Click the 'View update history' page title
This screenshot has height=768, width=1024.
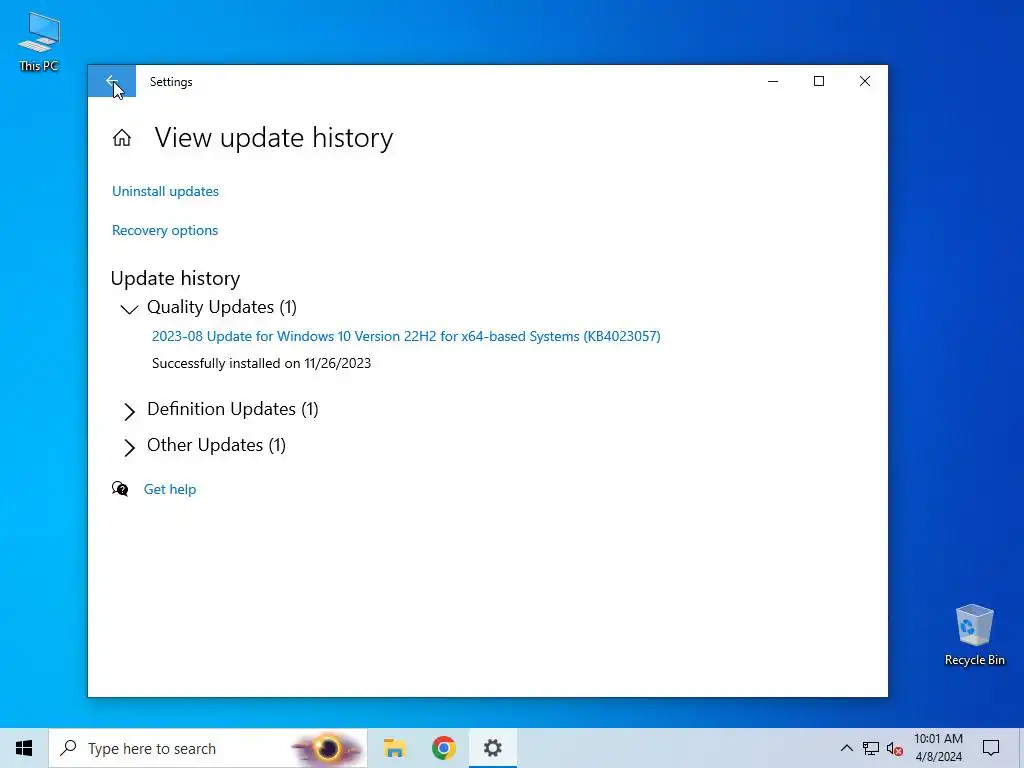[274, 138]
